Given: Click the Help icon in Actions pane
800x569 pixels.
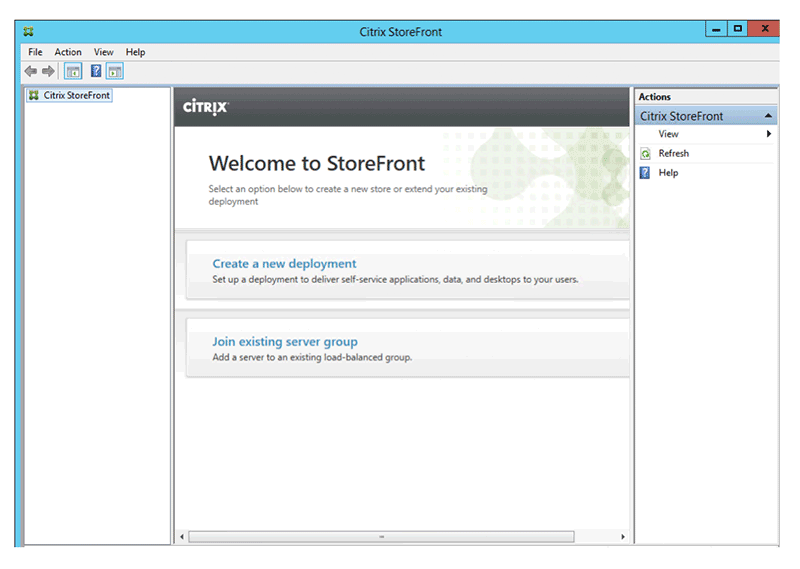Looking at the screenshot, I should point(645,173).
